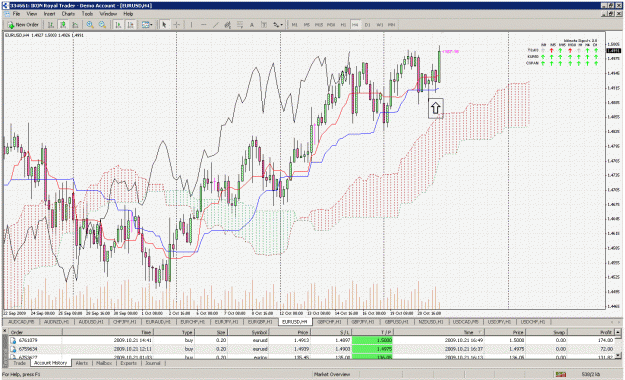Switch timeframe to D1
Screen dimensions: 625x380
pos(368,25)
